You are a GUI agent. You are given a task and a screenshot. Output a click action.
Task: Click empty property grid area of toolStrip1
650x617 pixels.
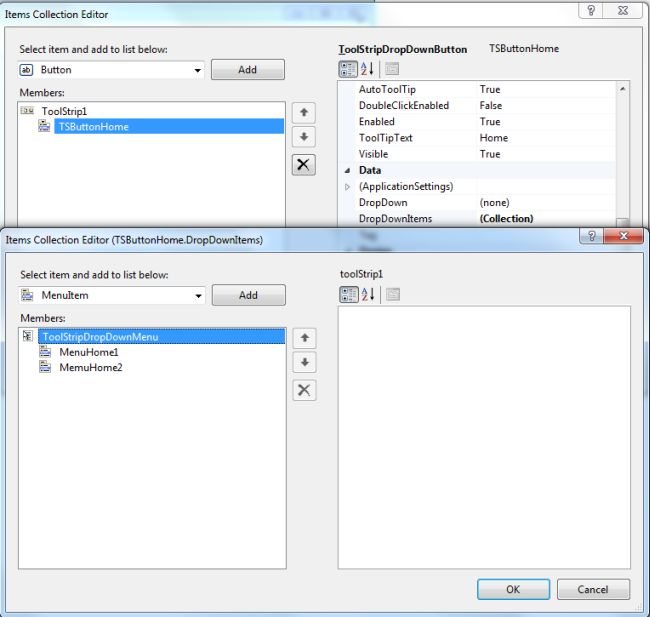click(x=484, y=437)
